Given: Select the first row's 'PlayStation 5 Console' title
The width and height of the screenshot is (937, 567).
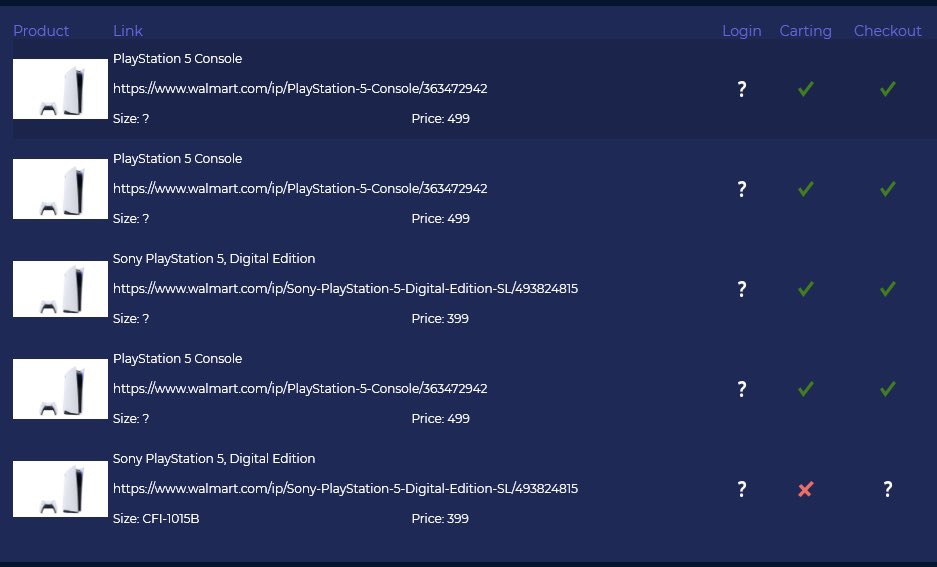Looking at the screenshot, I should pos(177,59).
